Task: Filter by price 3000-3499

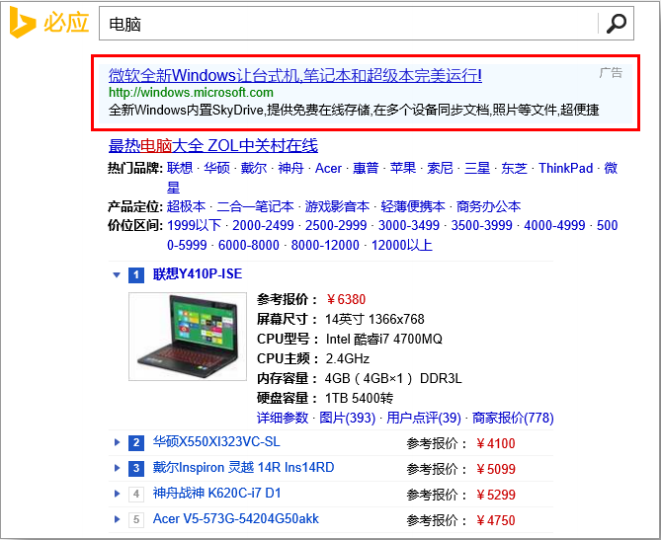Action: point(409,225)
